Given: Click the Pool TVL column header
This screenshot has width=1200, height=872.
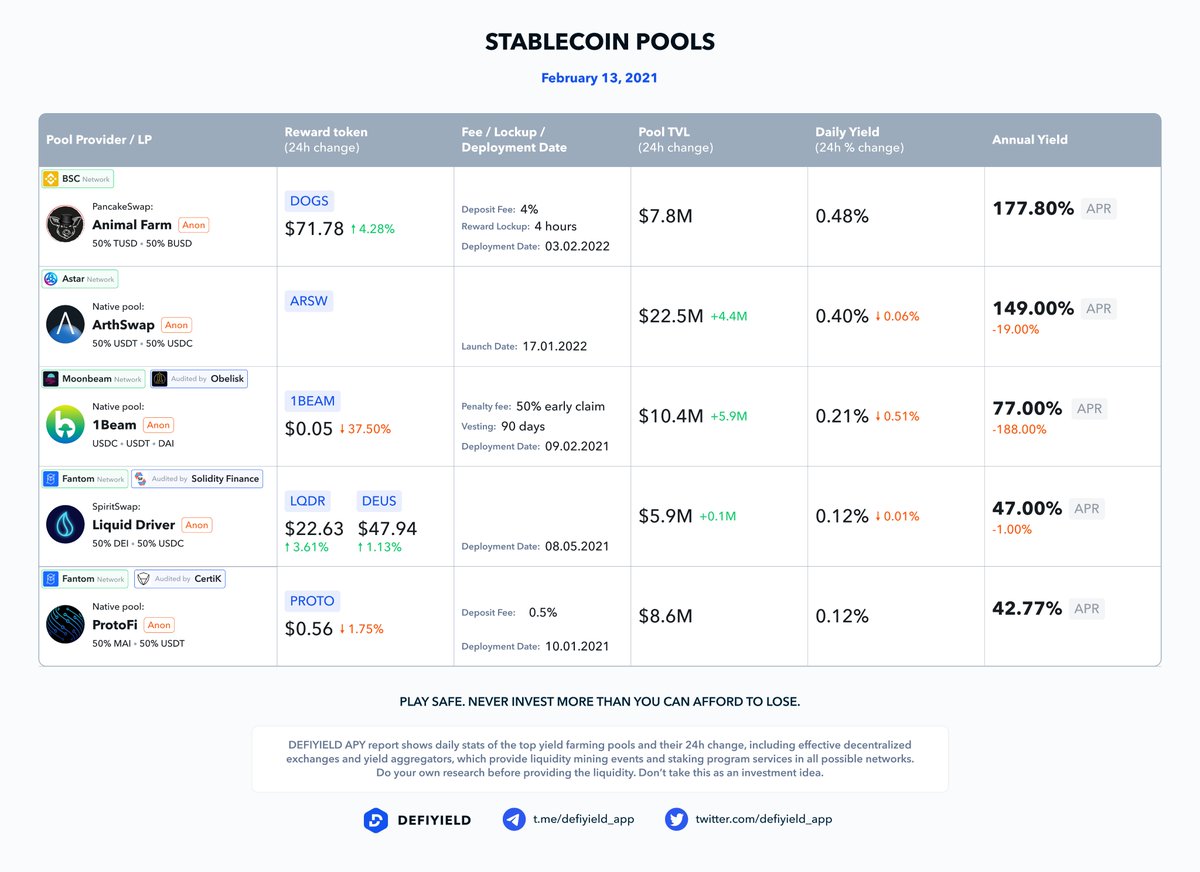Looking at the screenshot, I should tap(675, 139).
